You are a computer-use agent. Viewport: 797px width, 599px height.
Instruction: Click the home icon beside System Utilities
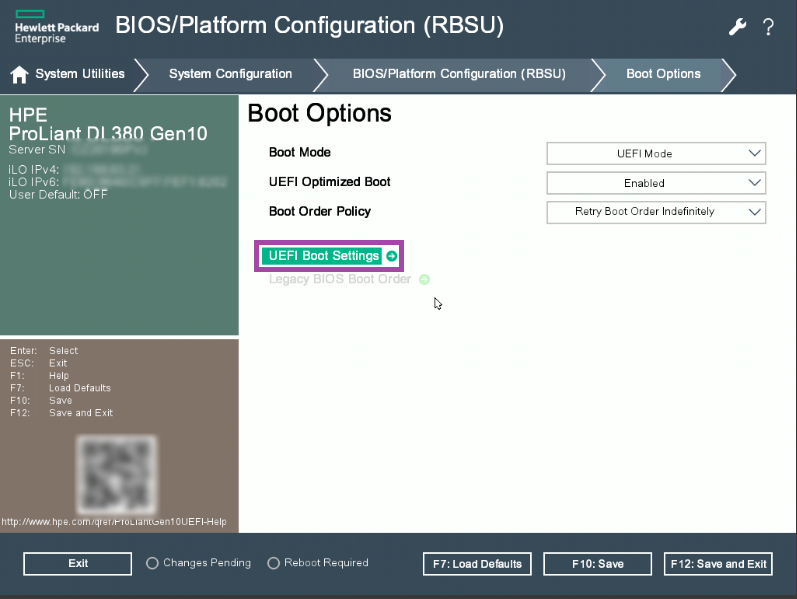(x=19, y=74)
